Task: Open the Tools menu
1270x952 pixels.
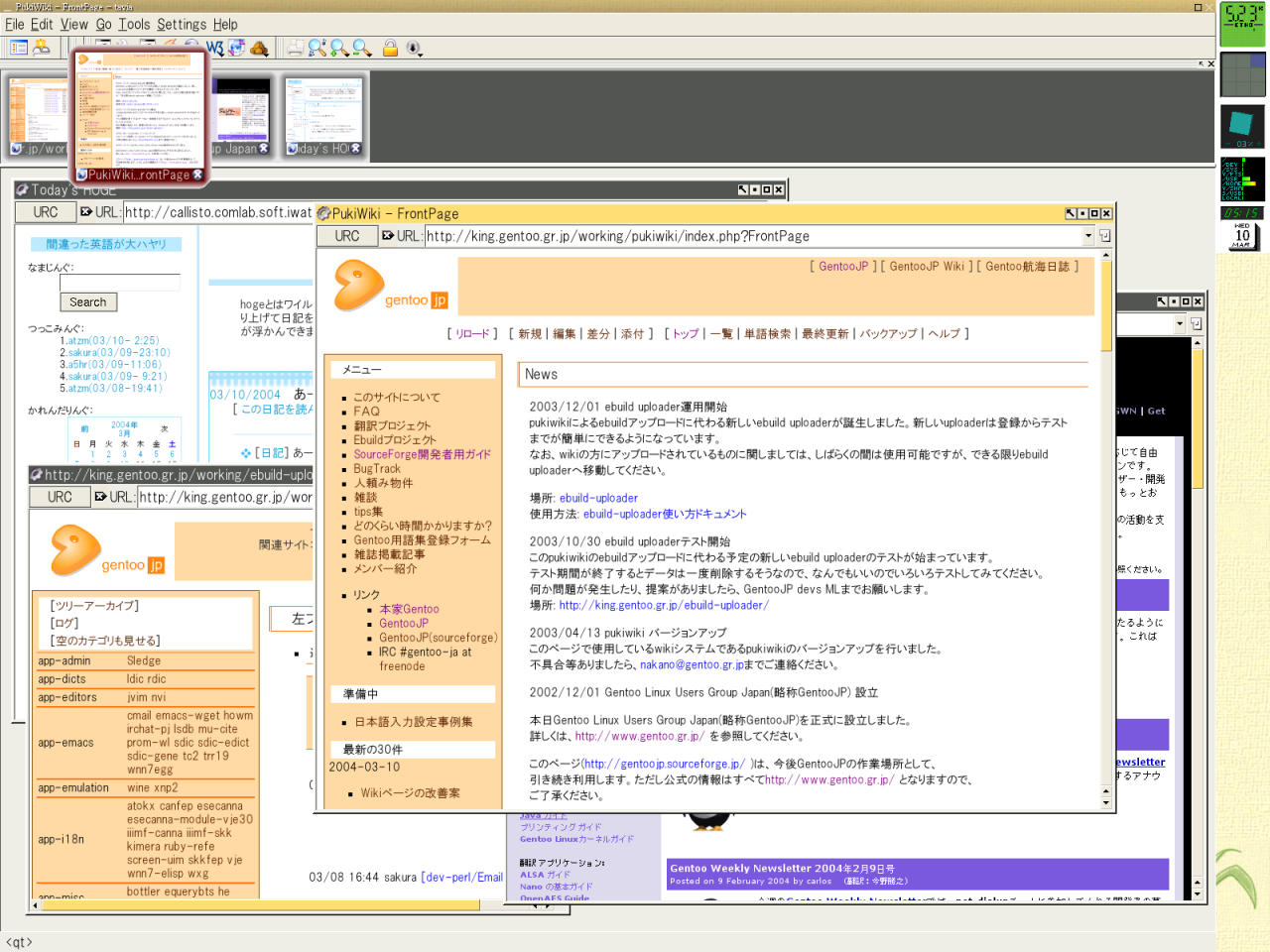Action: [x=134, y=24]
